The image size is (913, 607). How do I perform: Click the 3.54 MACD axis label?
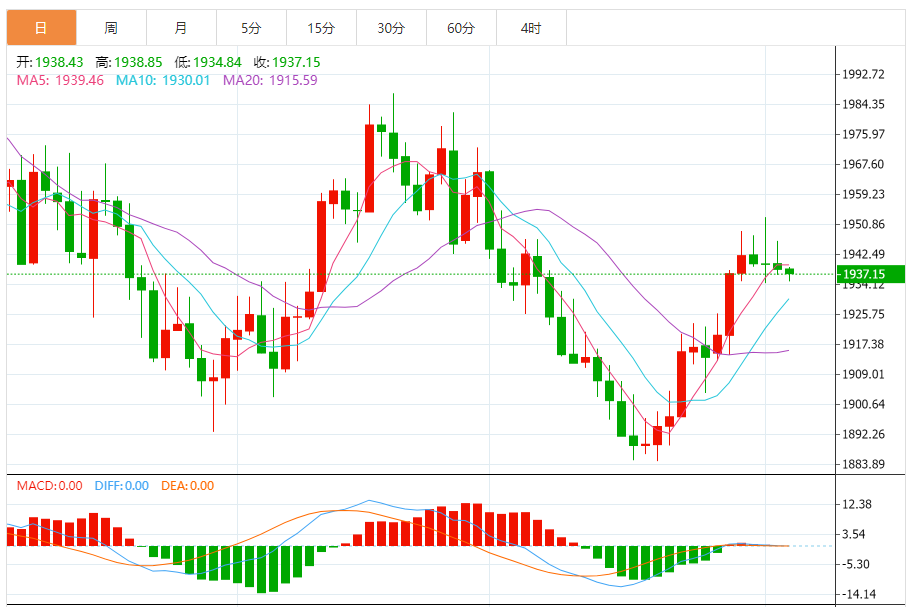point(854,534)
